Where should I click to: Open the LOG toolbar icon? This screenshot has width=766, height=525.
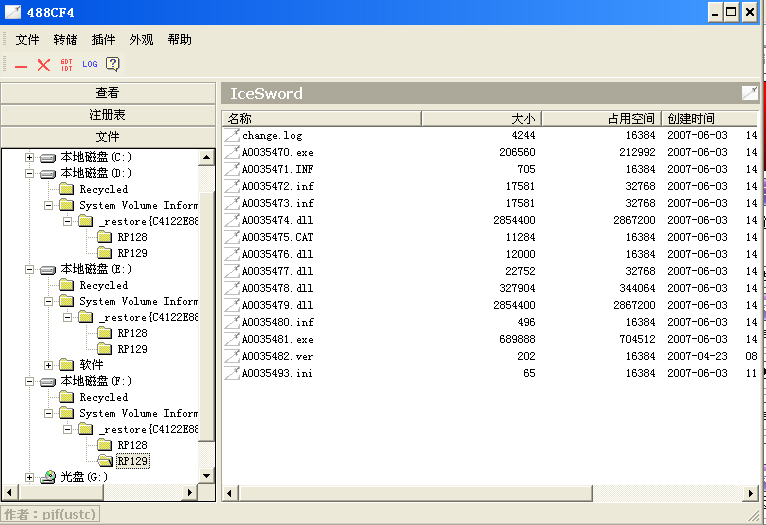coord(90,65)
